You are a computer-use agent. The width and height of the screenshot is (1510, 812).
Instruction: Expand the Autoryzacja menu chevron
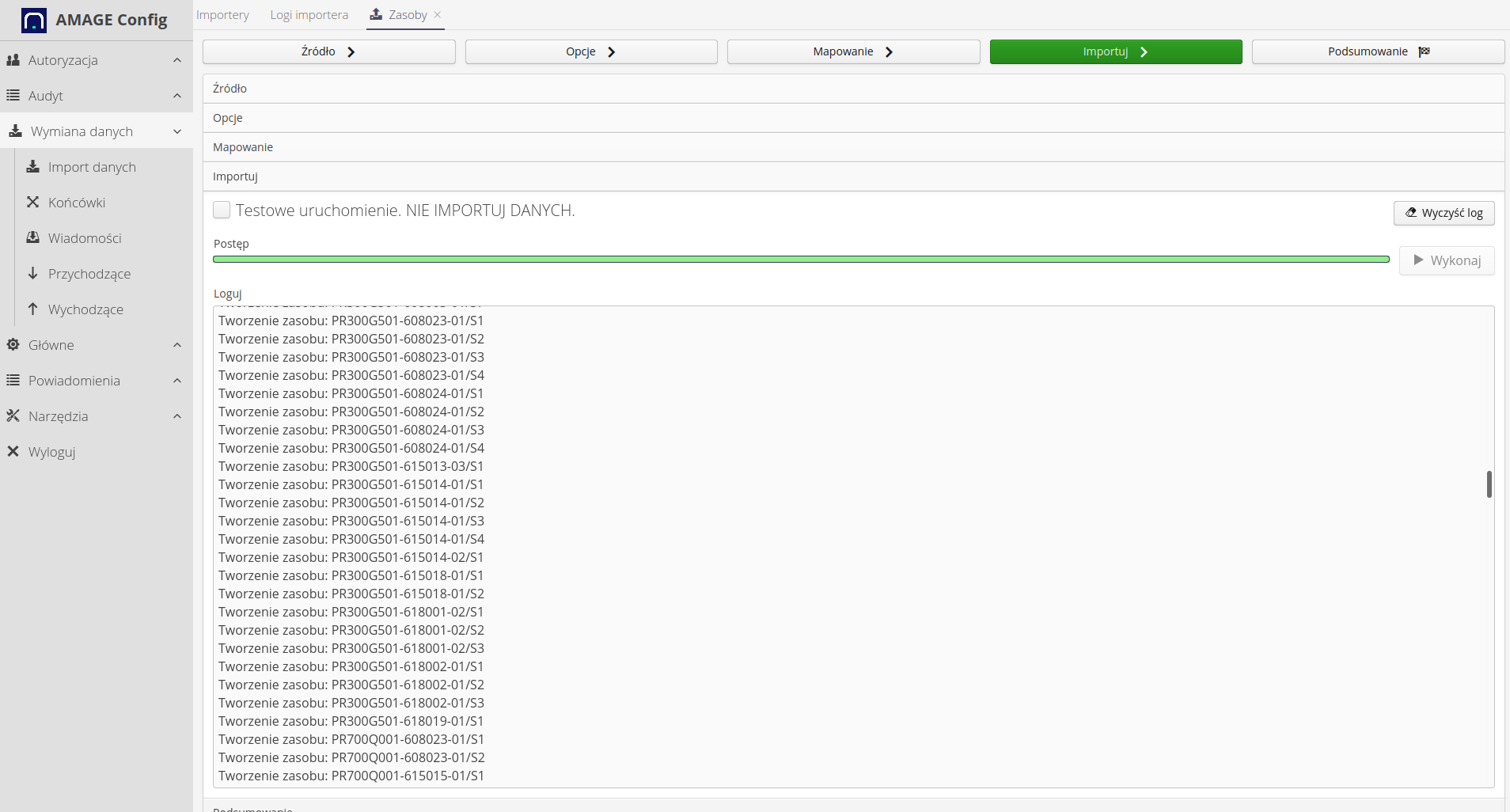tap(177, 60)
